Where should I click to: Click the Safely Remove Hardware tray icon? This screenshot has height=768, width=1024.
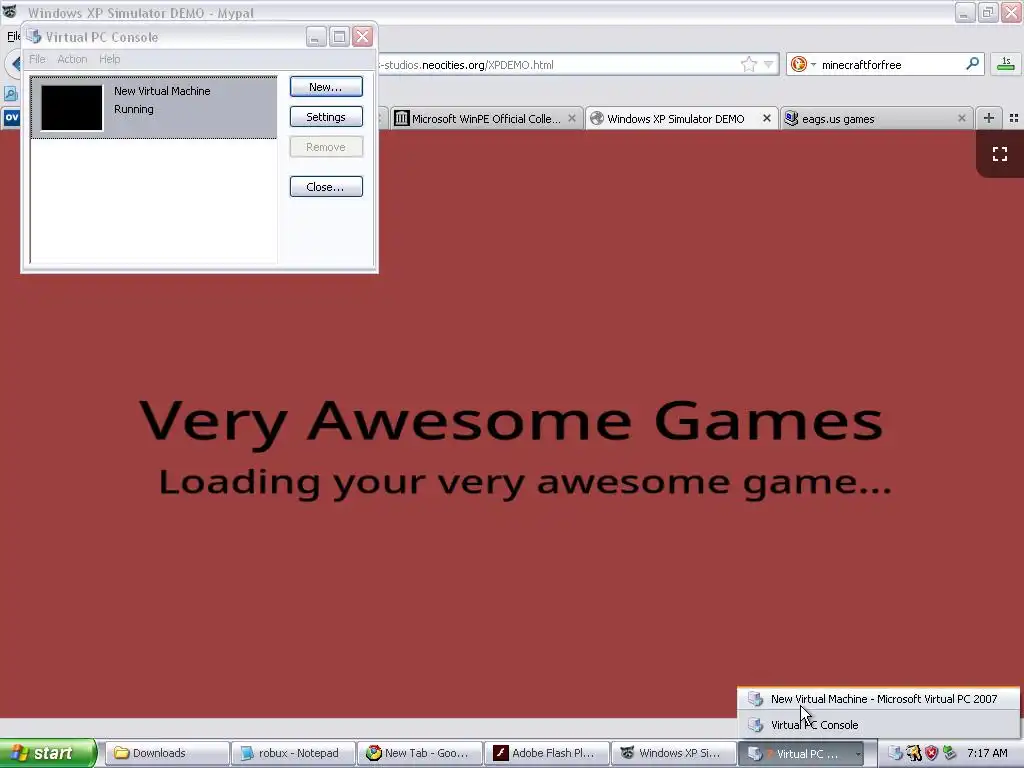[949, 753]
